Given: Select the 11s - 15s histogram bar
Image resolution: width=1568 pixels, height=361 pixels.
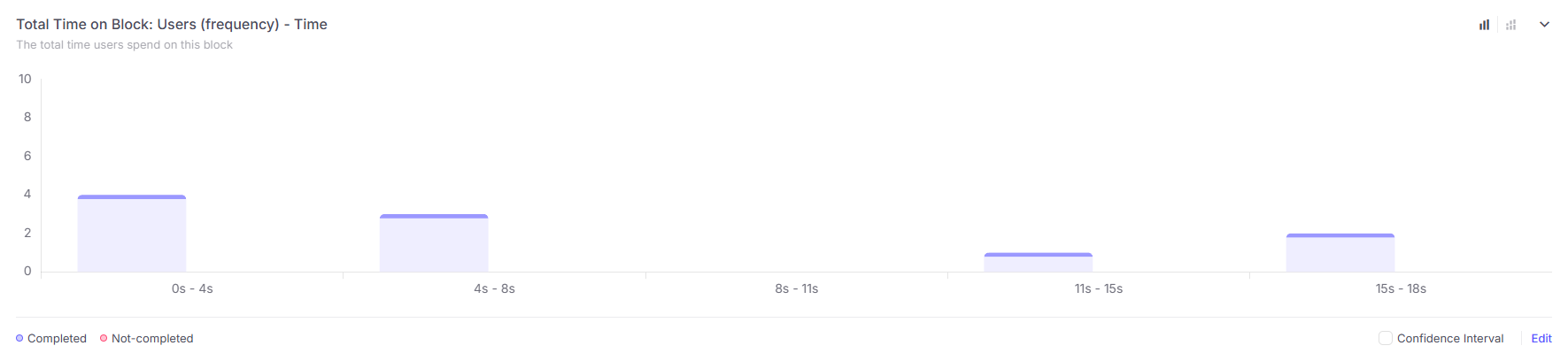Looking at the screenshot, I should point(1039,263).
